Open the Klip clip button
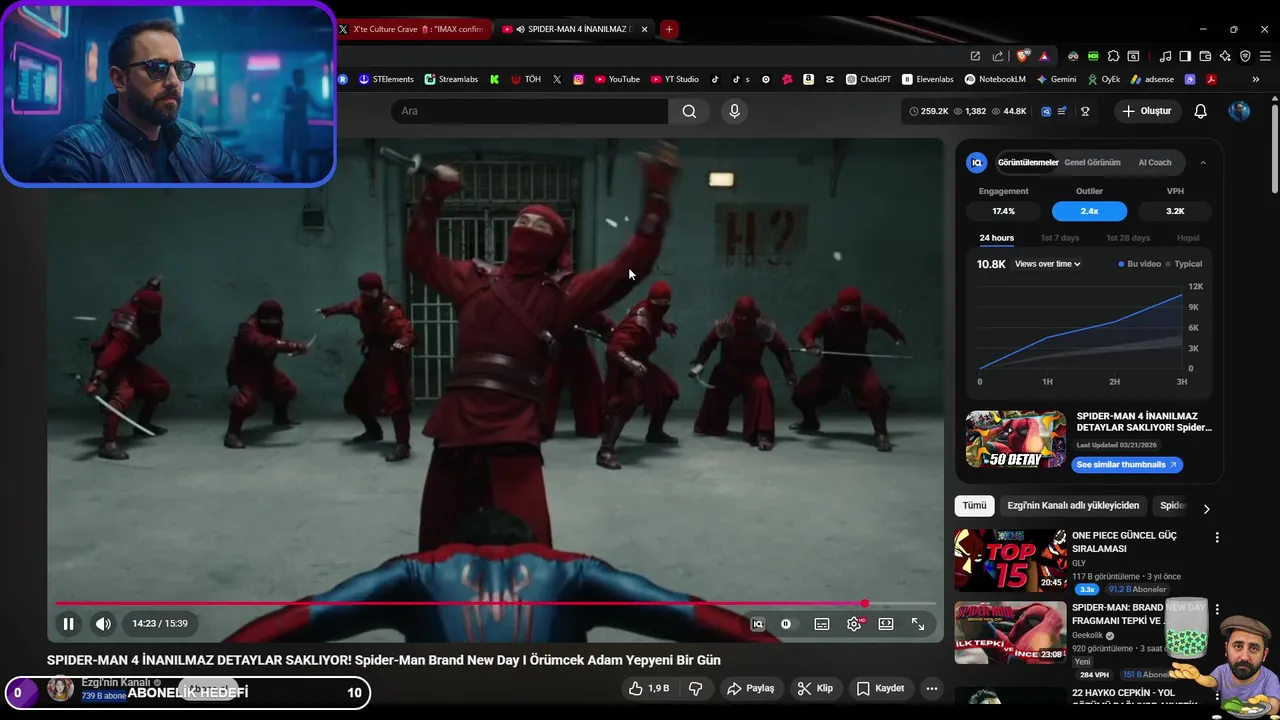 pyautogui.click(x=815, y=688)
